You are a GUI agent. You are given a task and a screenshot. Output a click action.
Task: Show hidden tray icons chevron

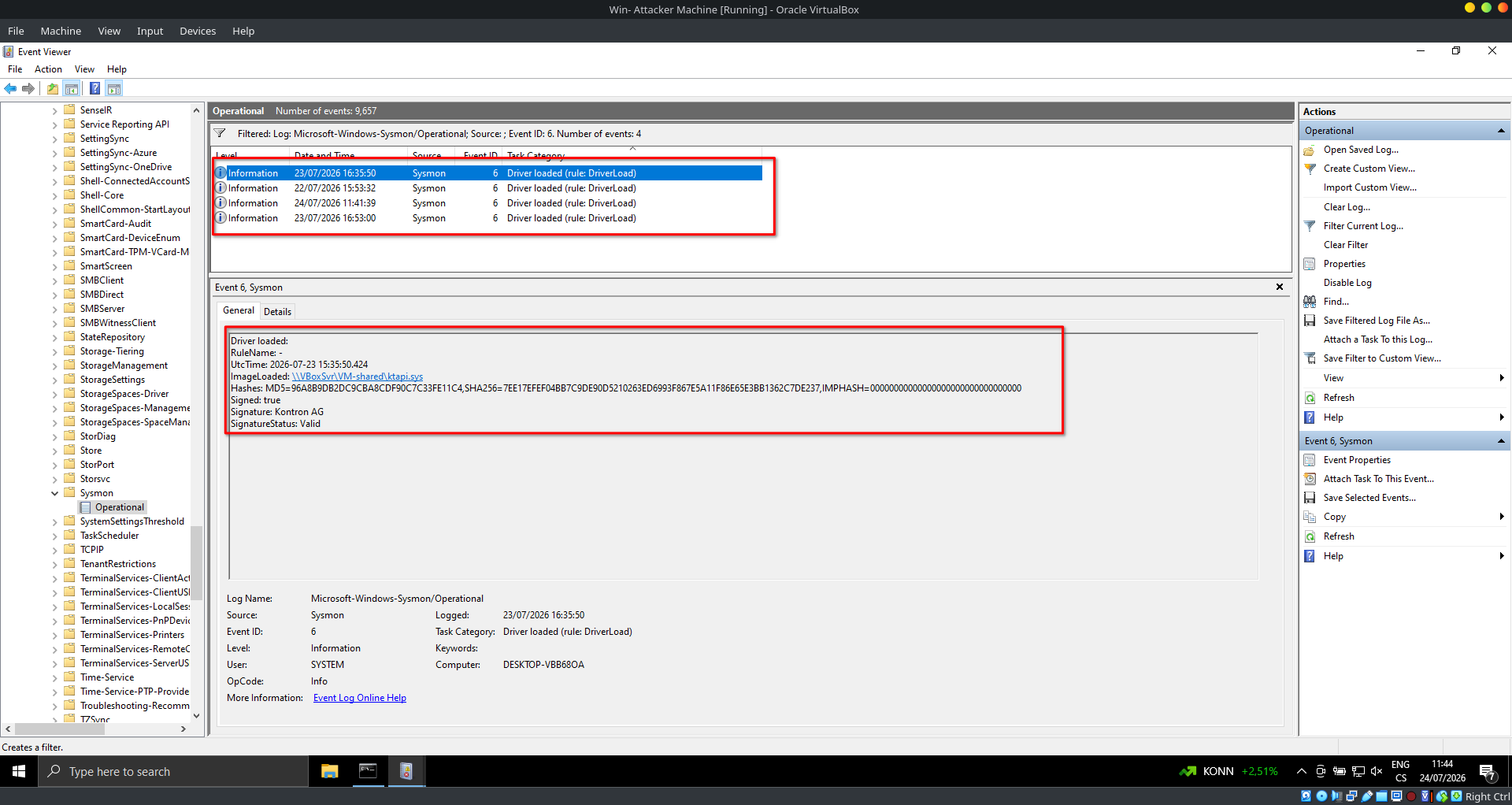click(x=1301, y=771)
